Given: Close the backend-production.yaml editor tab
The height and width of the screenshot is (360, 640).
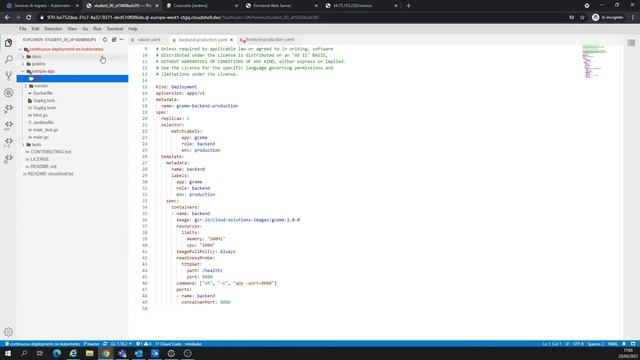Looking at the screenshot, I should click(x=231, y=40).
